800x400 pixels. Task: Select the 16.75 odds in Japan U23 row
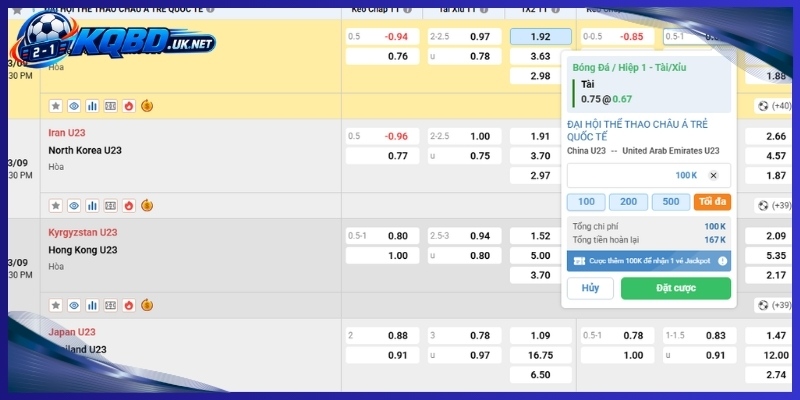tap(541, 355)
